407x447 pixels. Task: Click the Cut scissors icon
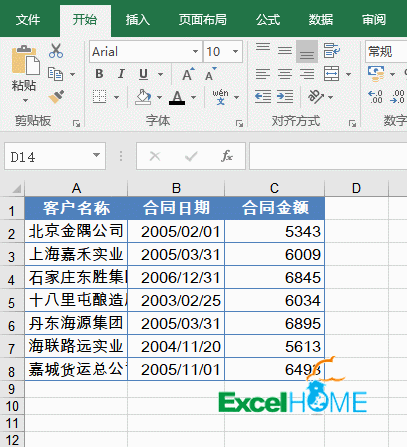tap(56, 51)
